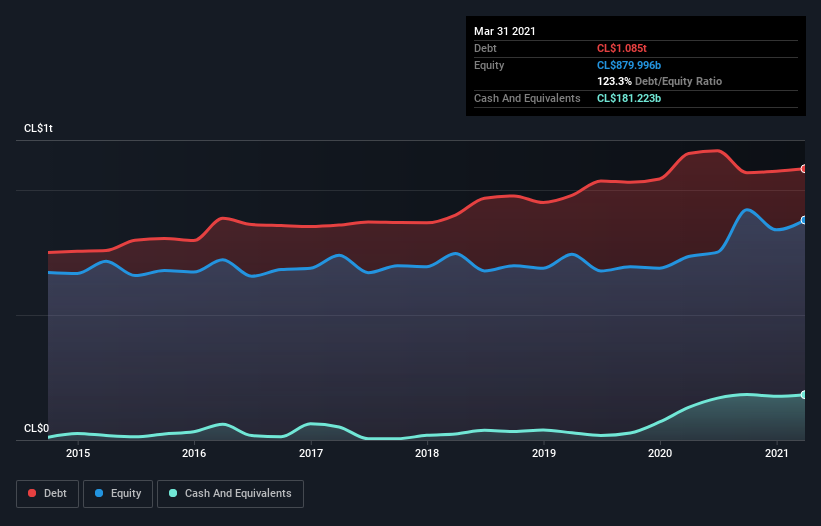Viewport: 821px width, 526px height.
Task: Click the 2021 x-axis label
Action: pyautogui.click(x=776, y=453)
